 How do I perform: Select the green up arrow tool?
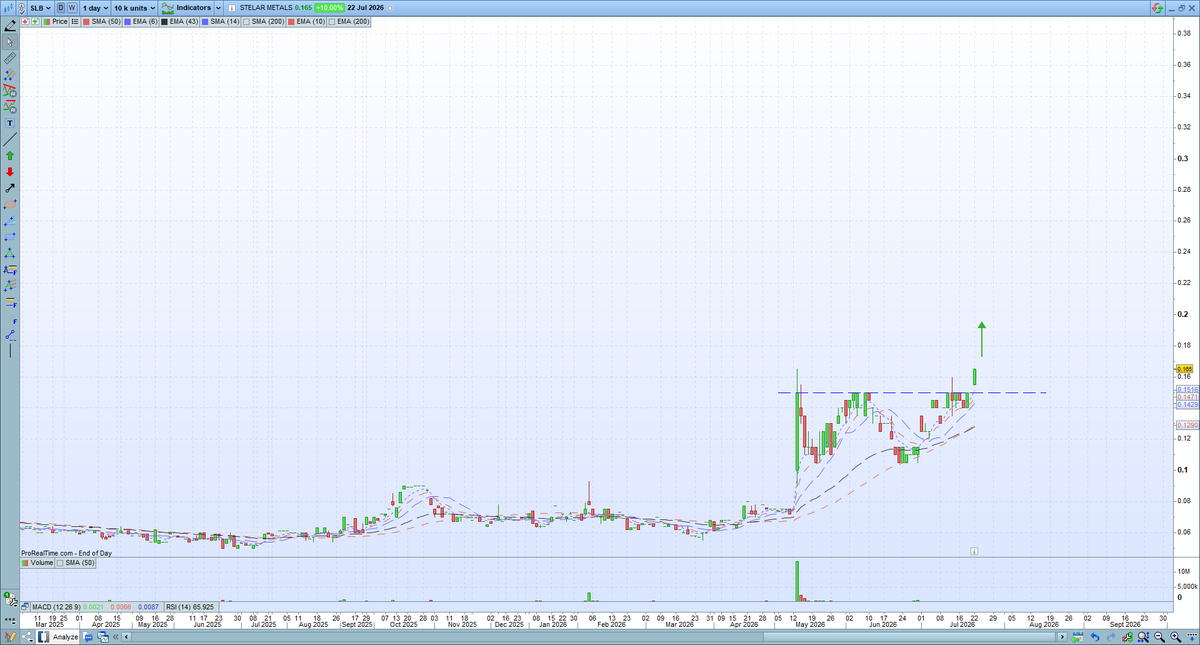click(x=10, y=156)
